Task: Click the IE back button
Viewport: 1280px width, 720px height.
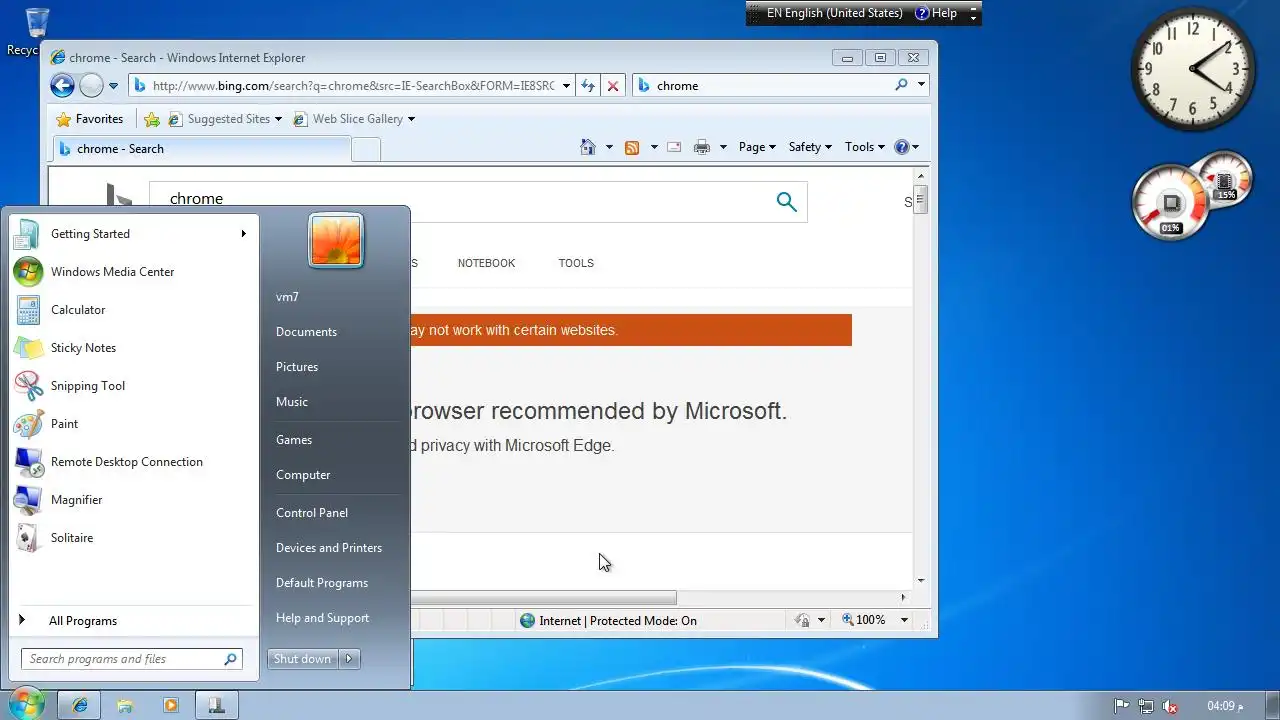Action: (62, 86)
